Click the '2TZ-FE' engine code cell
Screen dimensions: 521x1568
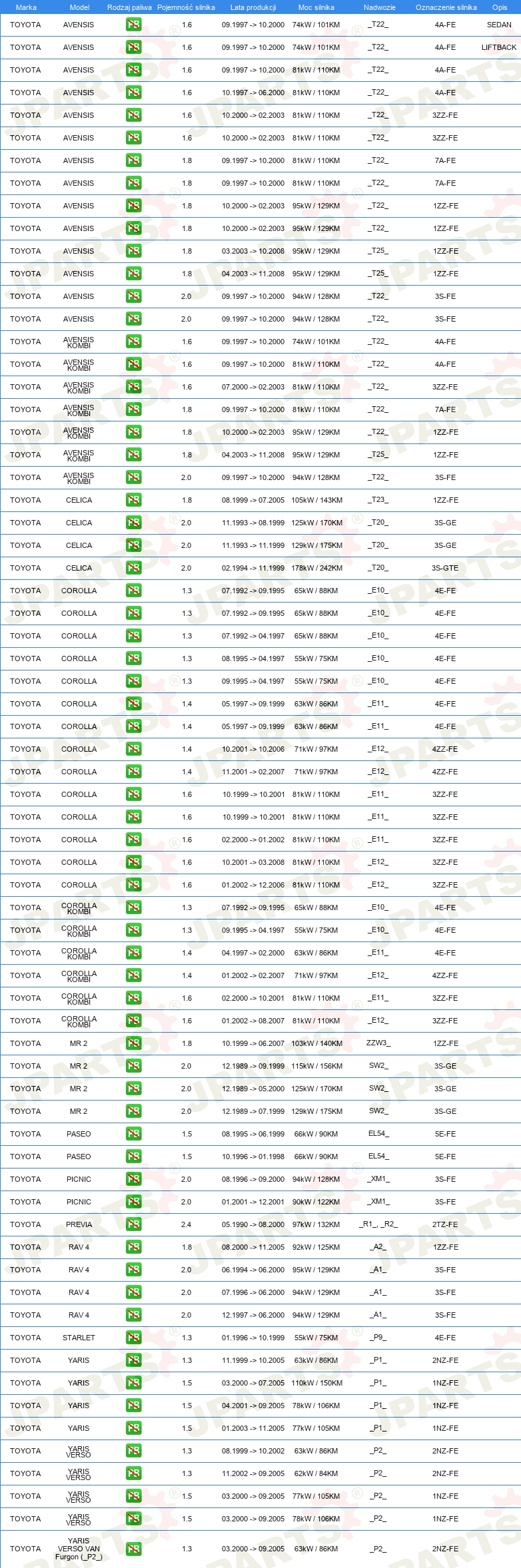pyautogui.click(x=445, y=1224)
